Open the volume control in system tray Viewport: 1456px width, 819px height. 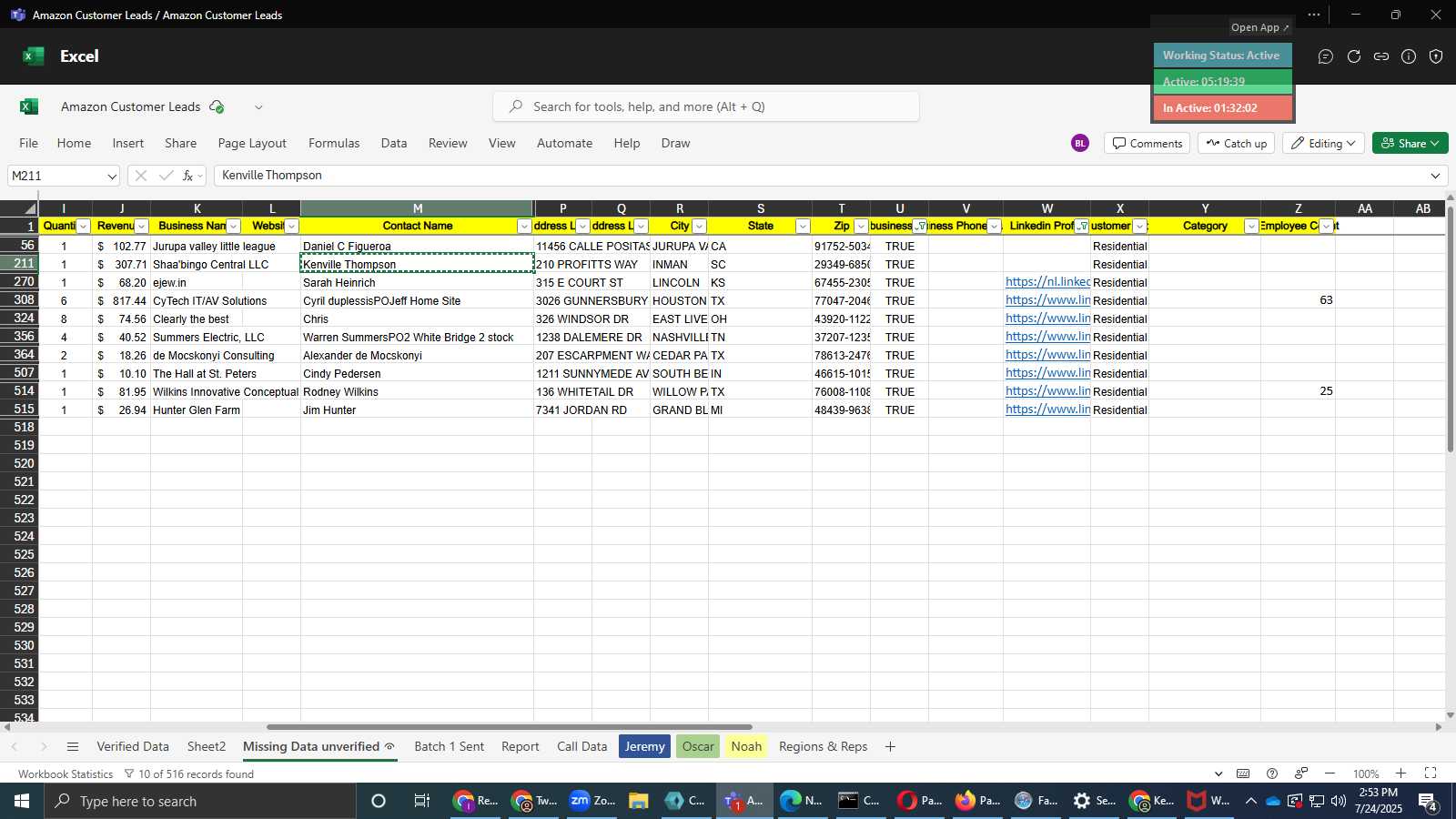[x=1338, y=801]
